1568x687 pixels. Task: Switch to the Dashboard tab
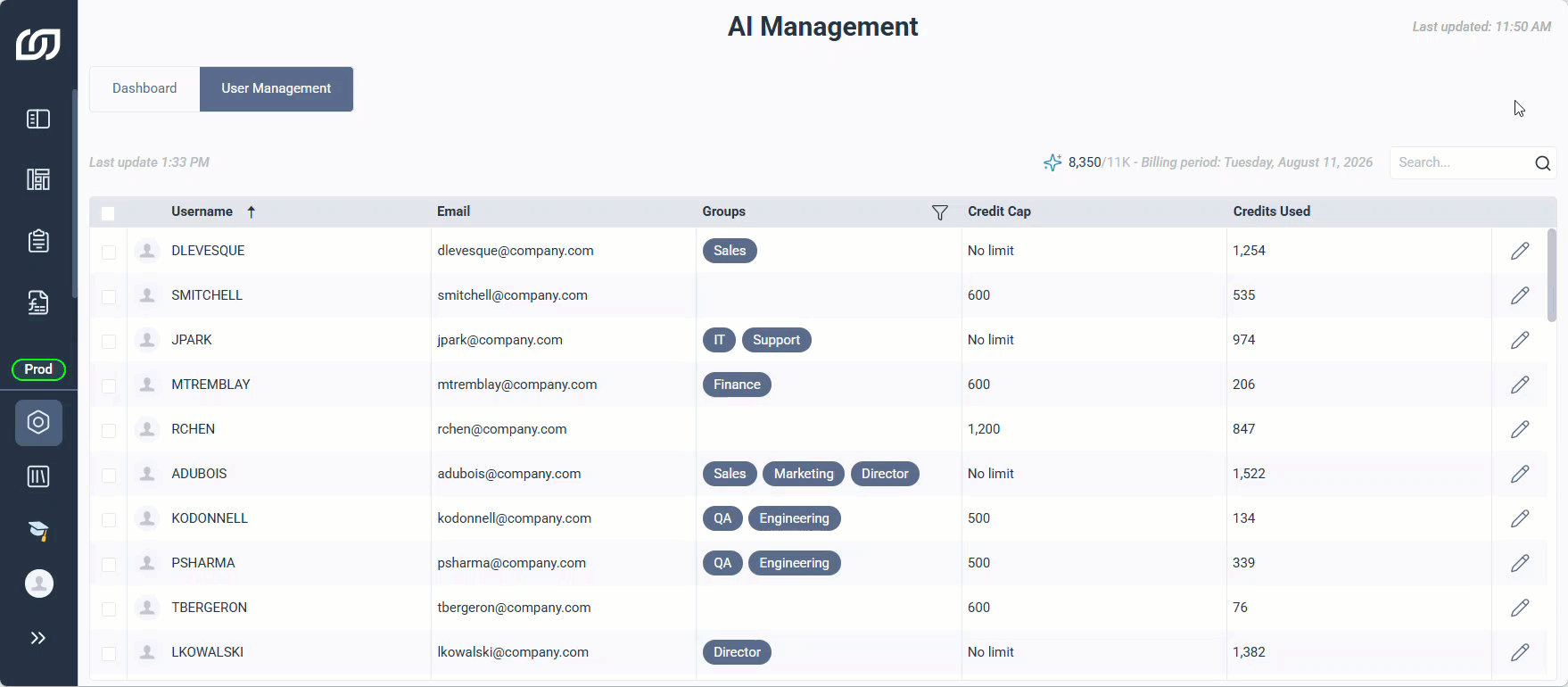tap(144, 88)
